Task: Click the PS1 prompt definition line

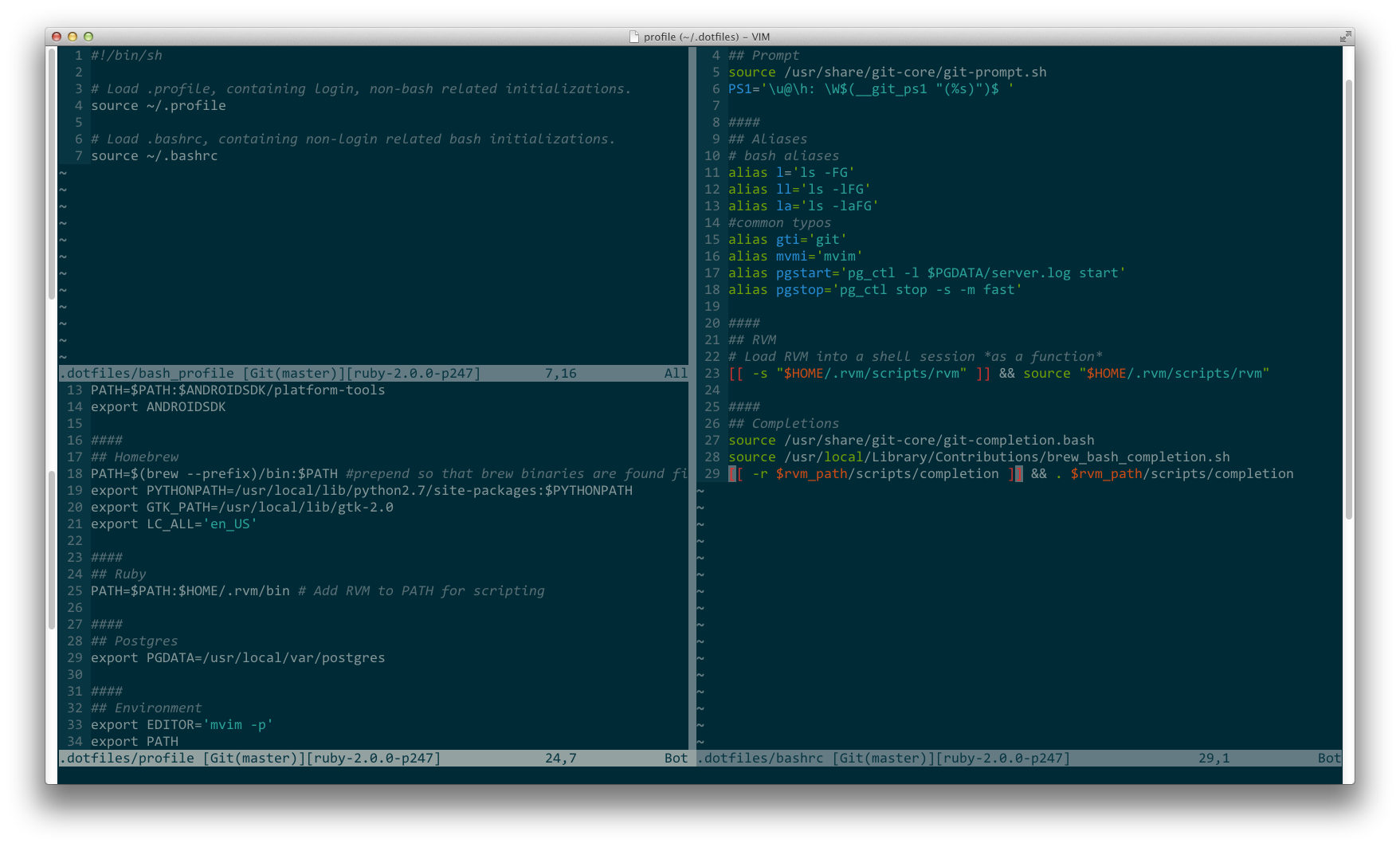Action: (872, 88)
